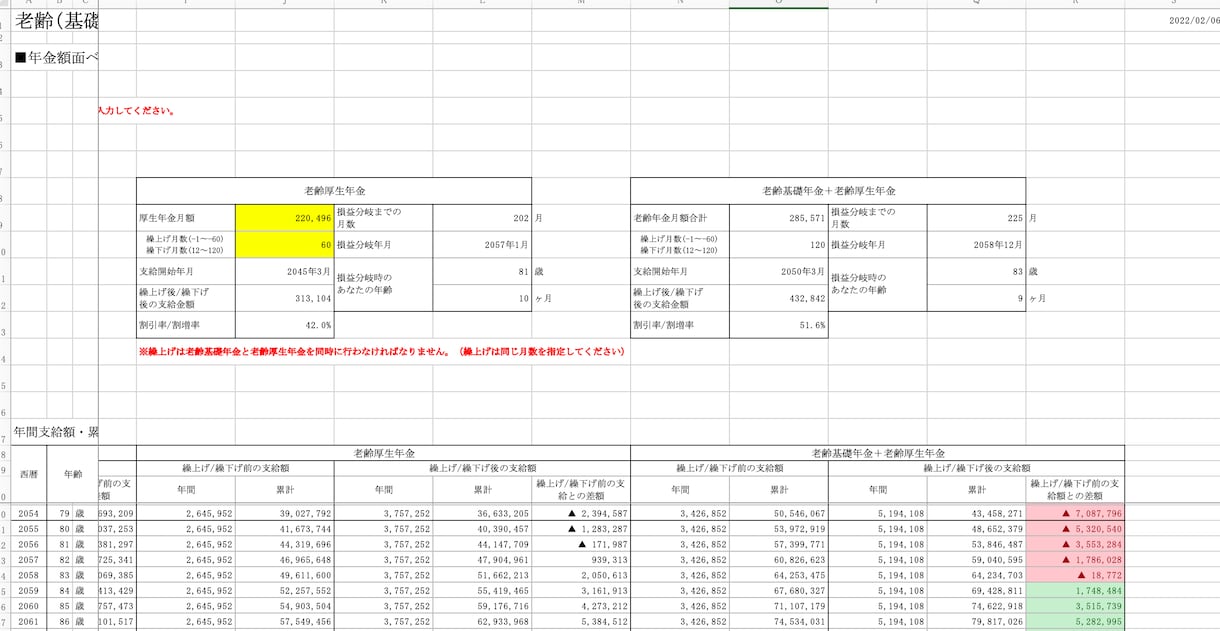Click the cumulative value 36,633,205
Screen dimensions: 1220x631
482,513
